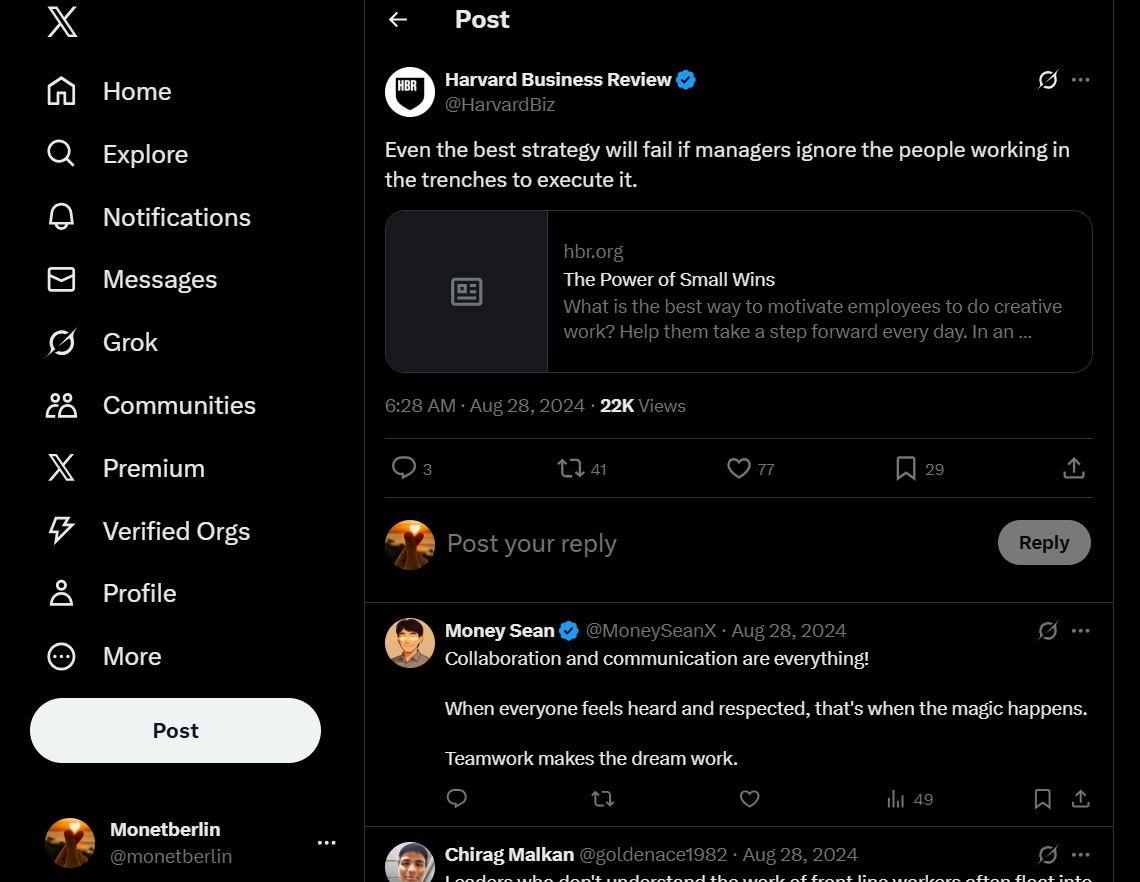
Task: Reply to Money Sean's comment
Action: 457,799
